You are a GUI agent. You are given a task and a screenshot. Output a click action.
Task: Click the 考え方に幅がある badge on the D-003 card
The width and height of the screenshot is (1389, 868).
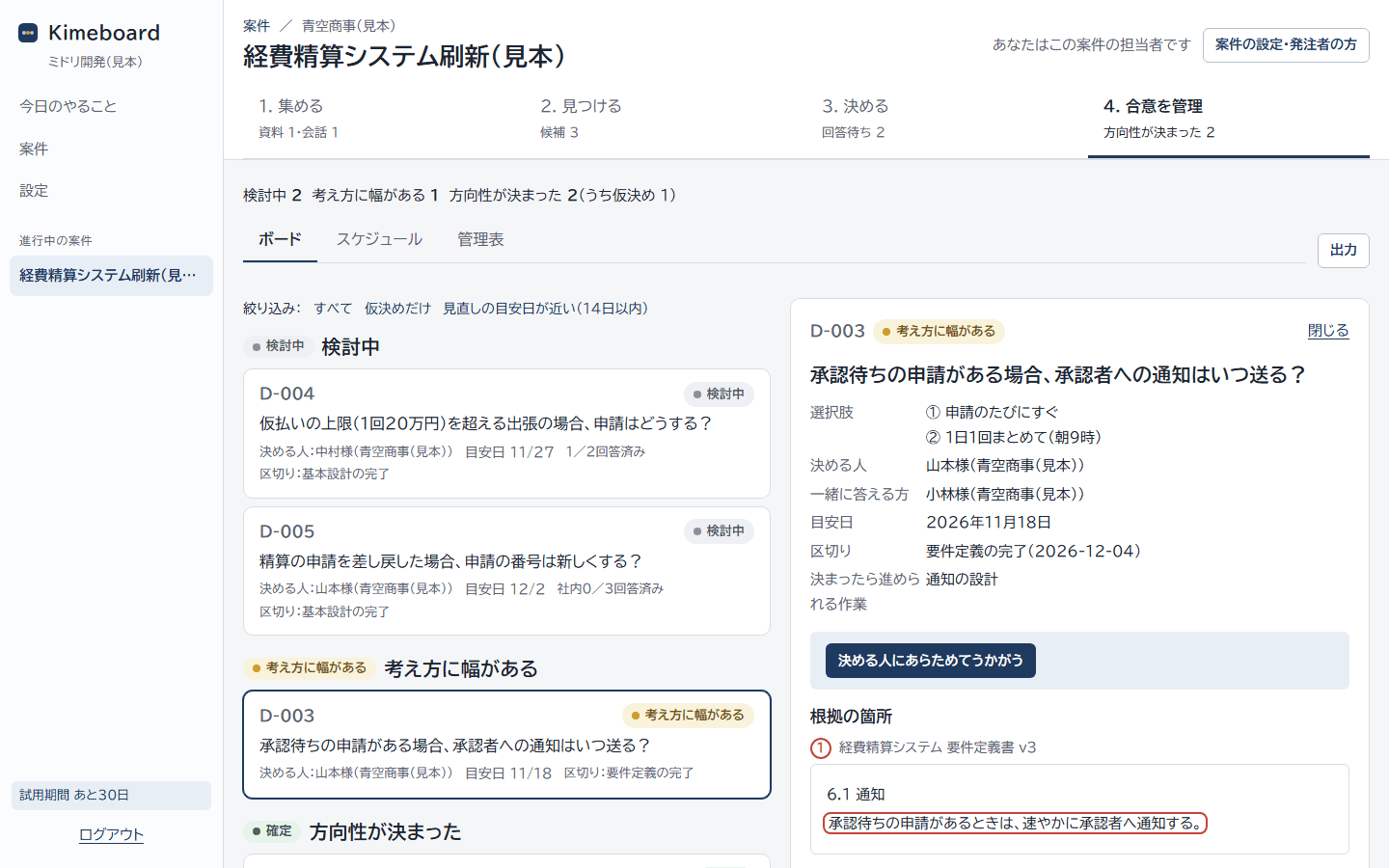coord(688,716)
